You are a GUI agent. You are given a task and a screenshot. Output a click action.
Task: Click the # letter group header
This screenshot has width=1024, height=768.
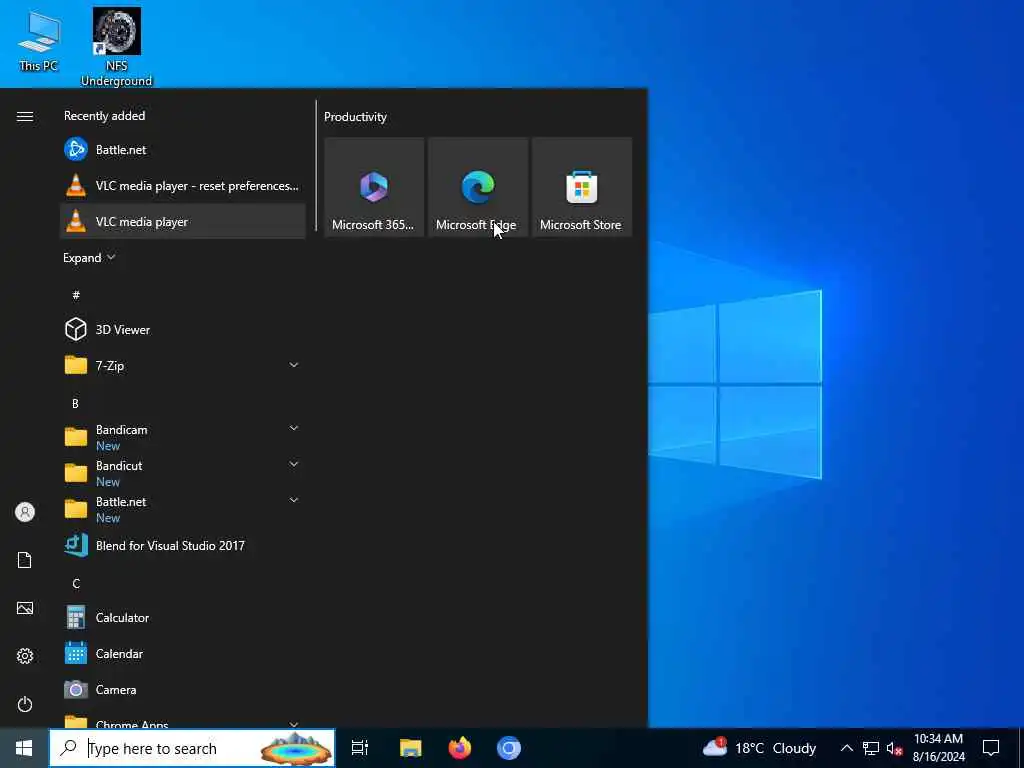[x=76, y=295]
